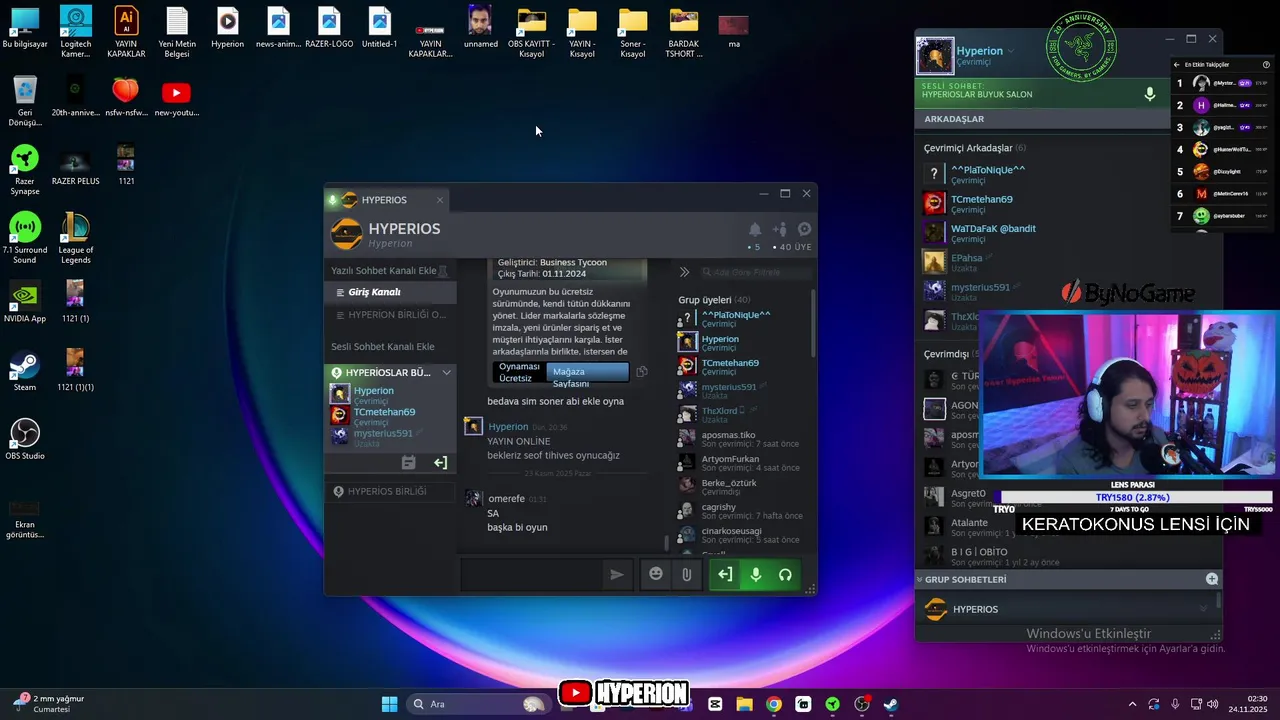Screen dimensions: 1280x720
Task: Click OBS icon in taskbar
Action: pos(861,704)
